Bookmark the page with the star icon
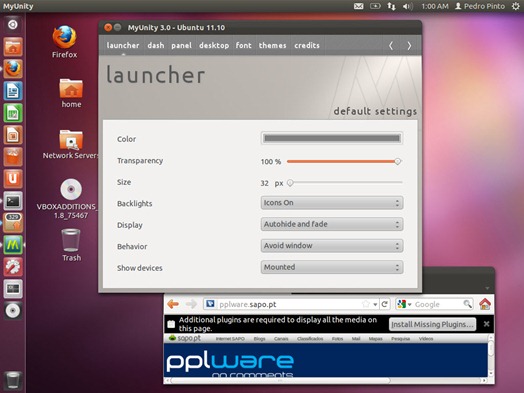Screen dimensions: 524x393 click(x=366, y=304)
